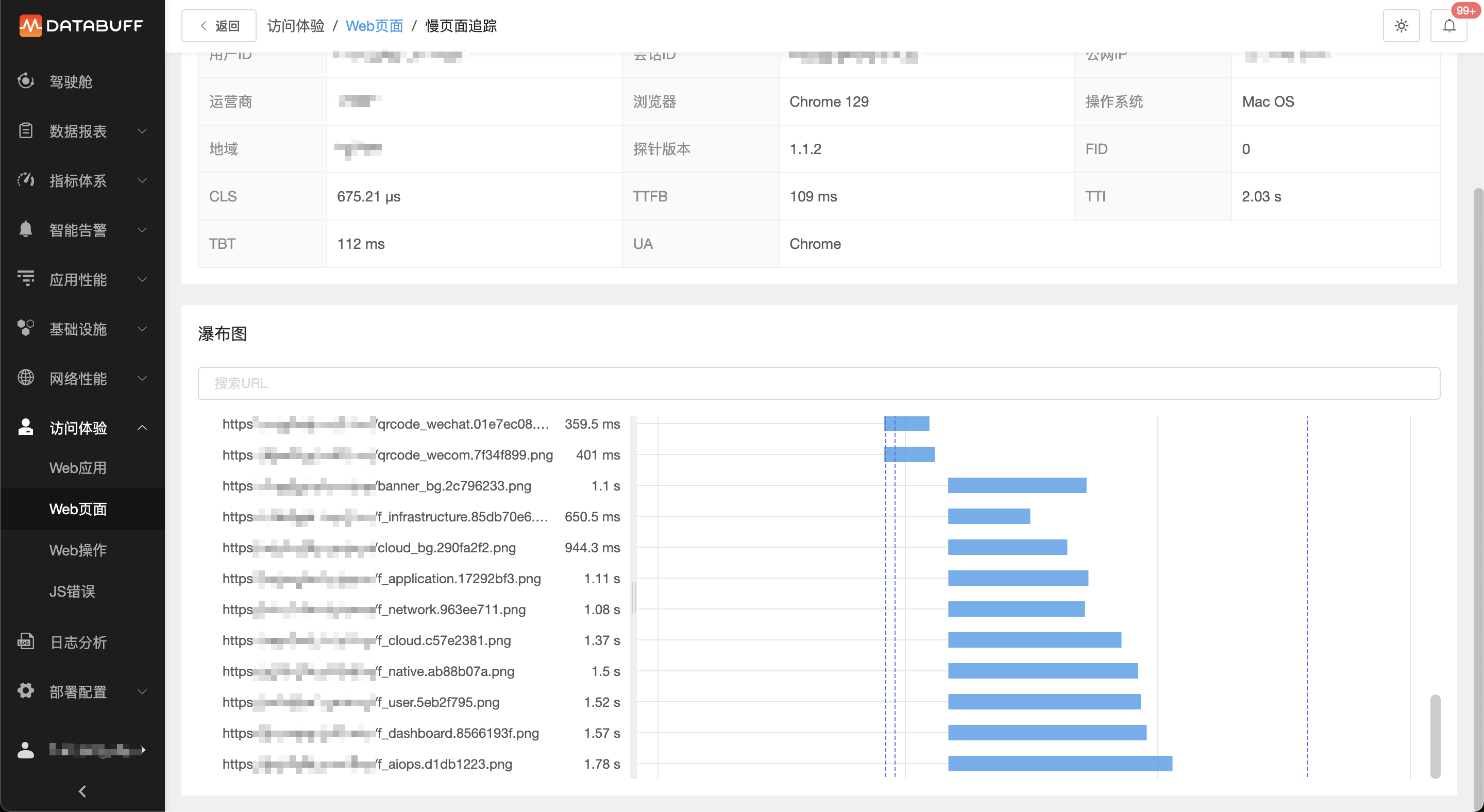The width and height of the screenshot is (1484, 812).
Task: Open notifications bell with 99+ badge
Action: (1449, 25)
